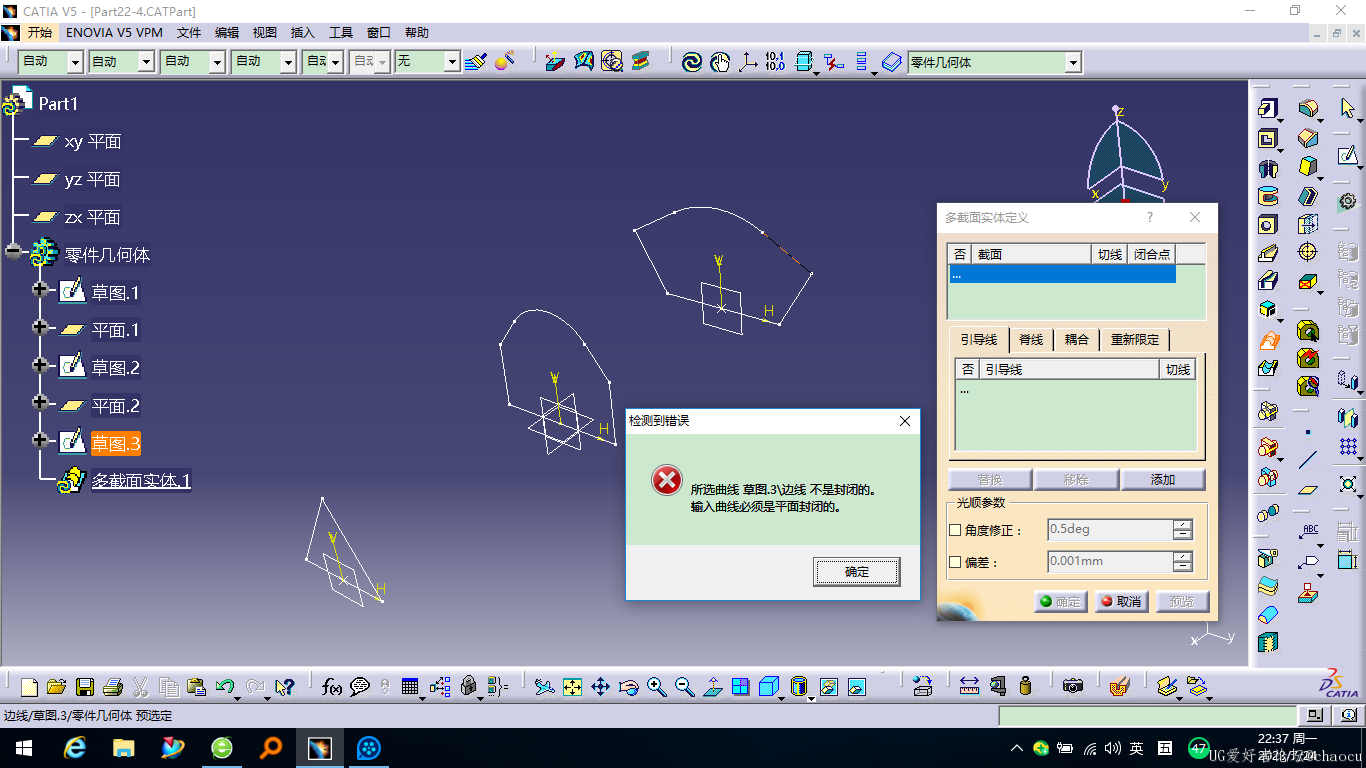Click the 预览 button
This screenshot has height=768, width=1366.
tap(1182, 602)
